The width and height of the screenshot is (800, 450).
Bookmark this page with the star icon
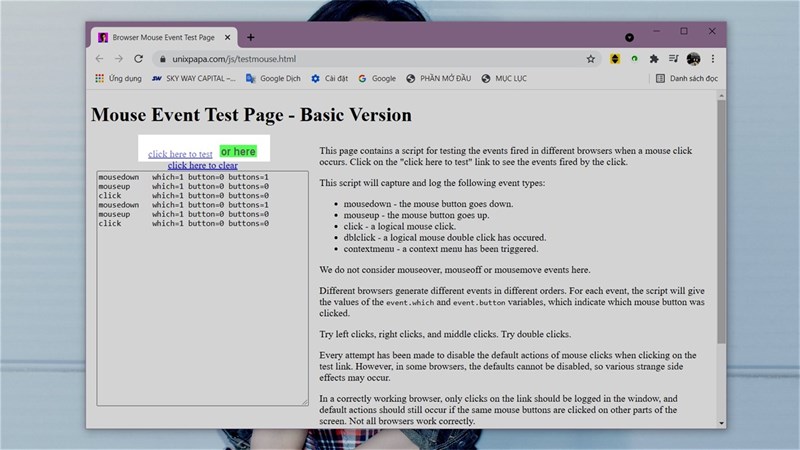pyautogui.click(x=591, y=59)
